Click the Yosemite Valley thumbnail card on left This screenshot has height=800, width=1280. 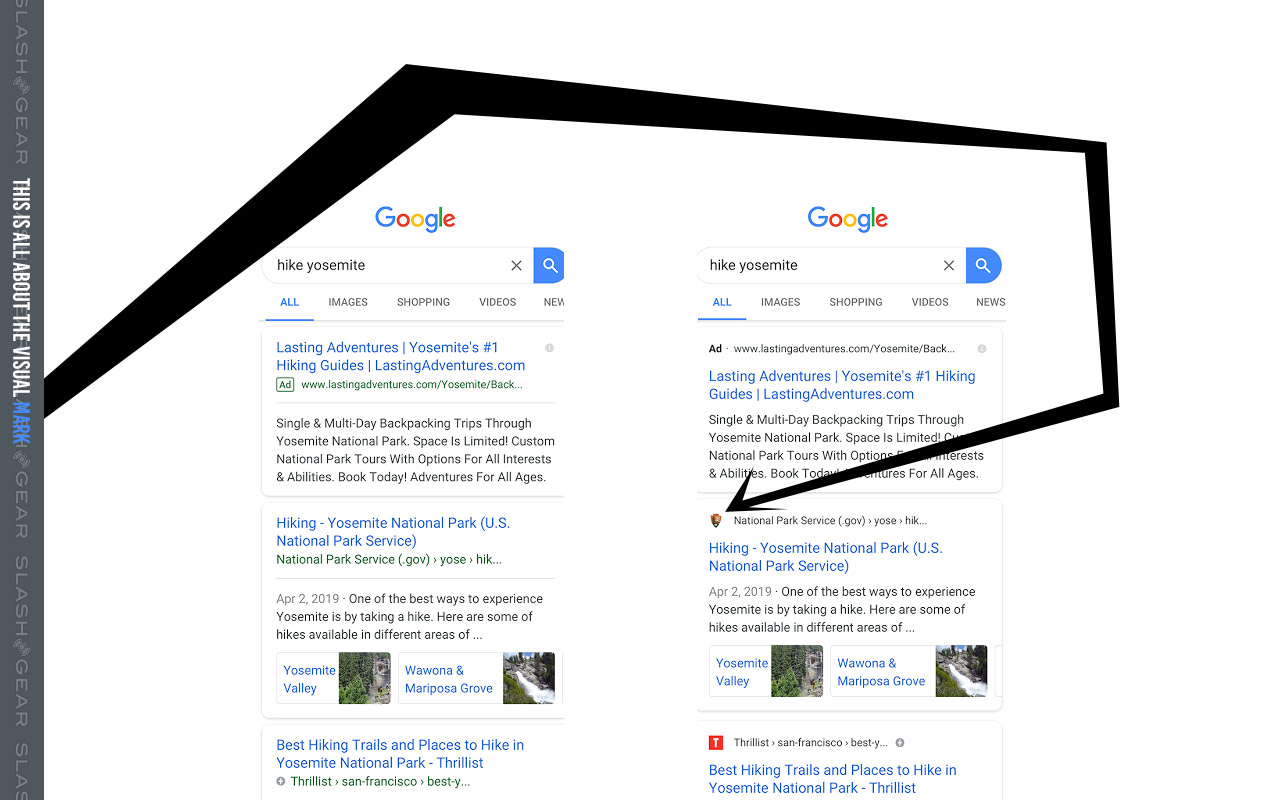coord(333,678)
